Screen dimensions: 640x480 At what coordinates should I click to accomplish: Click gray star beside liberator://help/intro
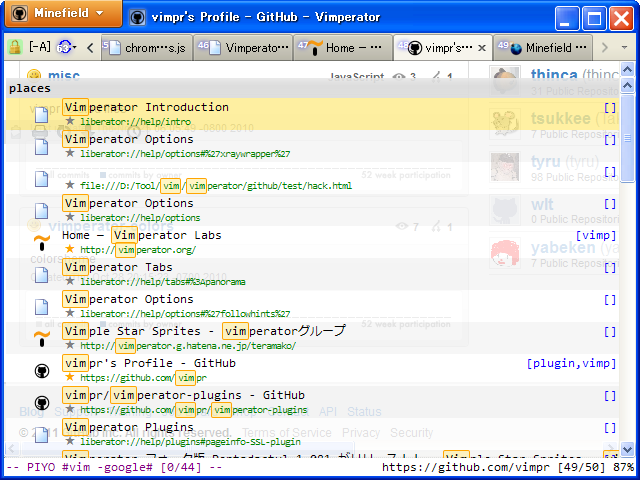(70, 121)
